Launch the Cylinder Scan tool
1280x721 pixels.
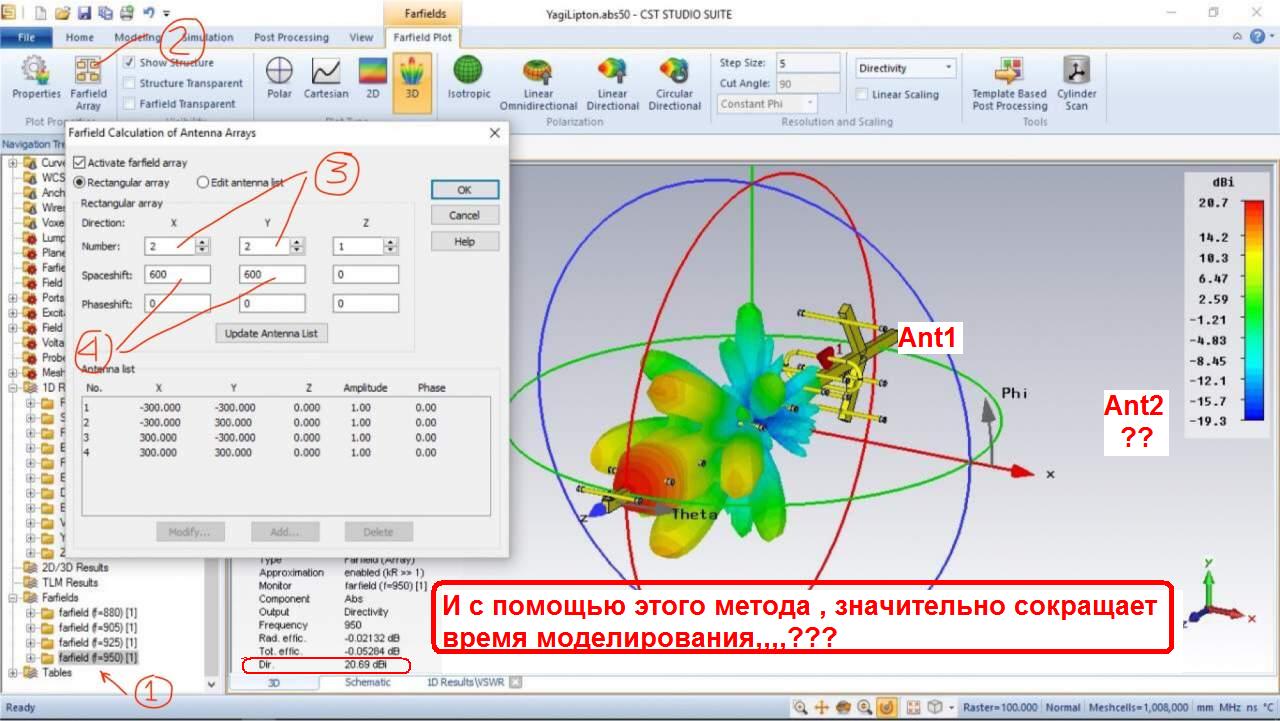pyautogui.click(x=1076, y=83)
